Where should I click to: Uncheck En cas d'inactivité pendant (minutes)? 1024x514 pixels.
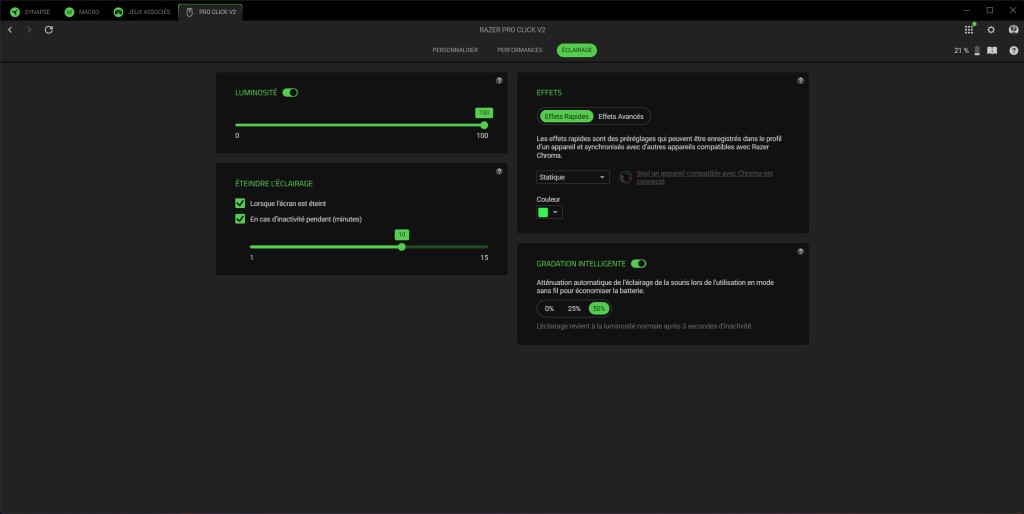coord(240,219)
